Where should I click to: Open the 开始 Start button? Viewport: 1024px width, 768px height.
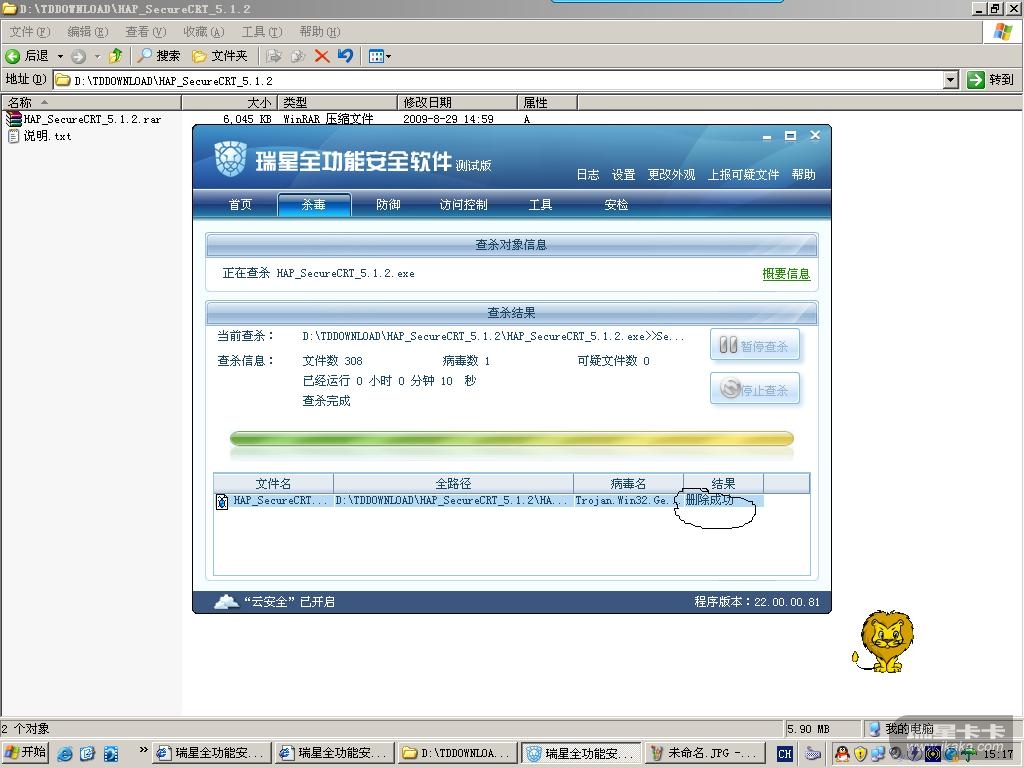pos(25,752)
